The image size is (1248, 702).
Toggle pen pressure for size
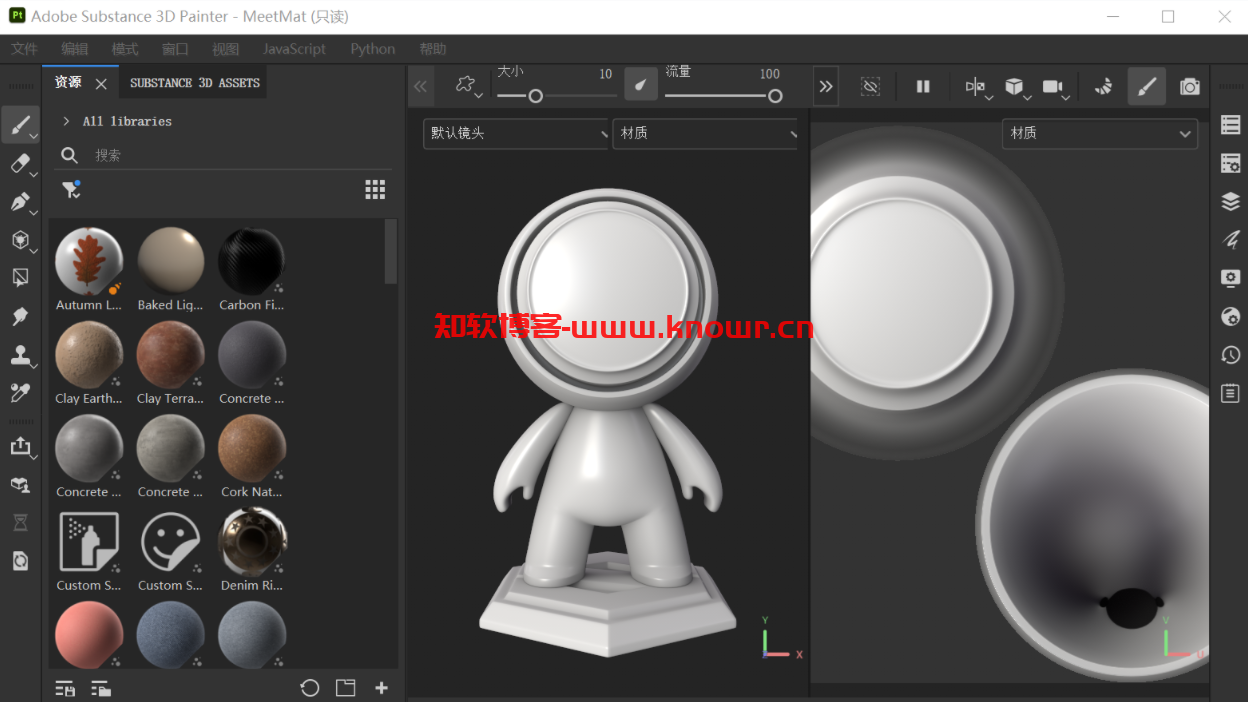[641, 85]
